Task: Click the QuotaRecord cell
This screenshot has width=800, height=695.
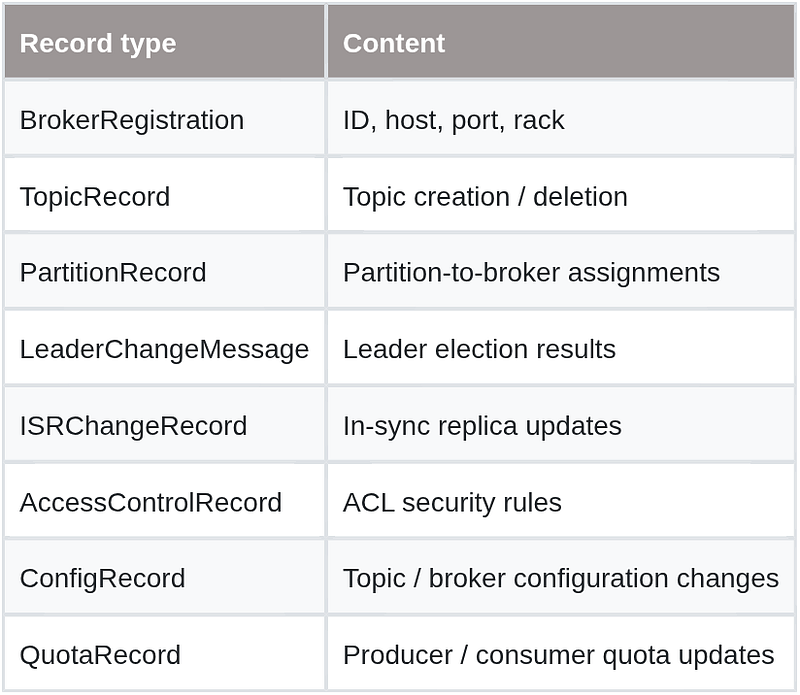Action: 164,654
